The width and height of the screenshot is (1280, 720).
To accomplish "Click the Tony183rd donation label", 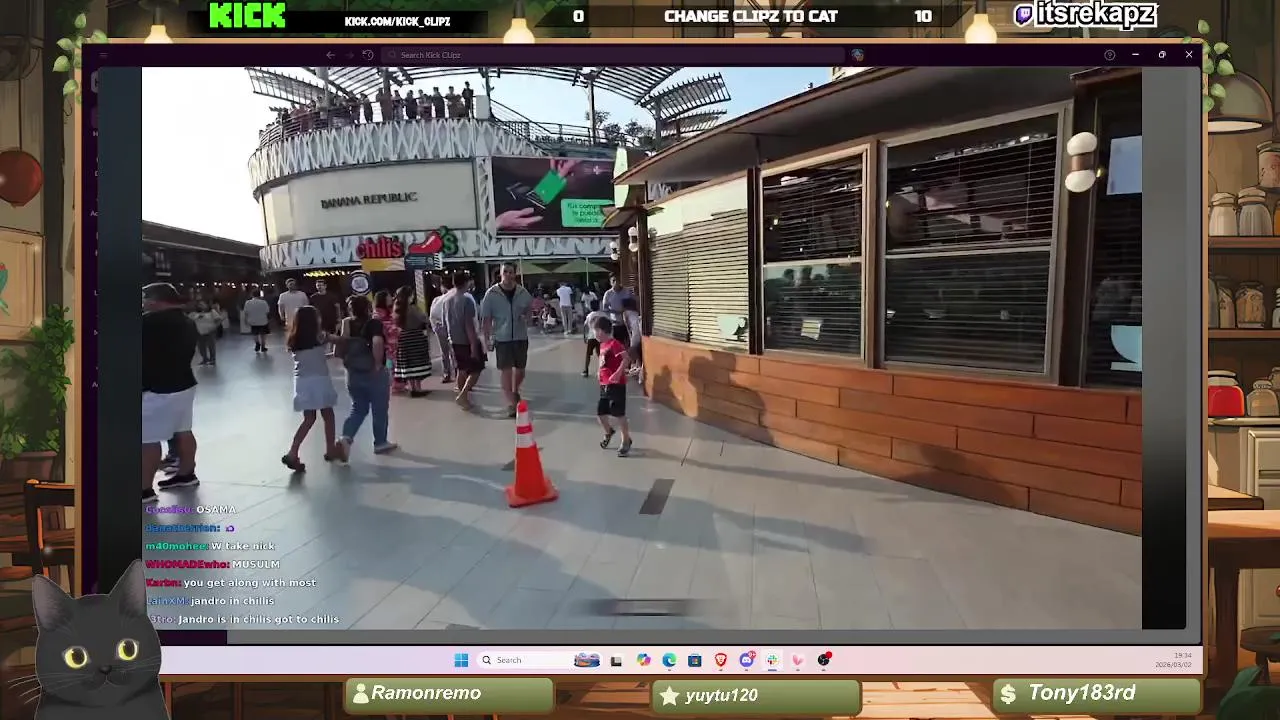I will (x=1082, y=693).
